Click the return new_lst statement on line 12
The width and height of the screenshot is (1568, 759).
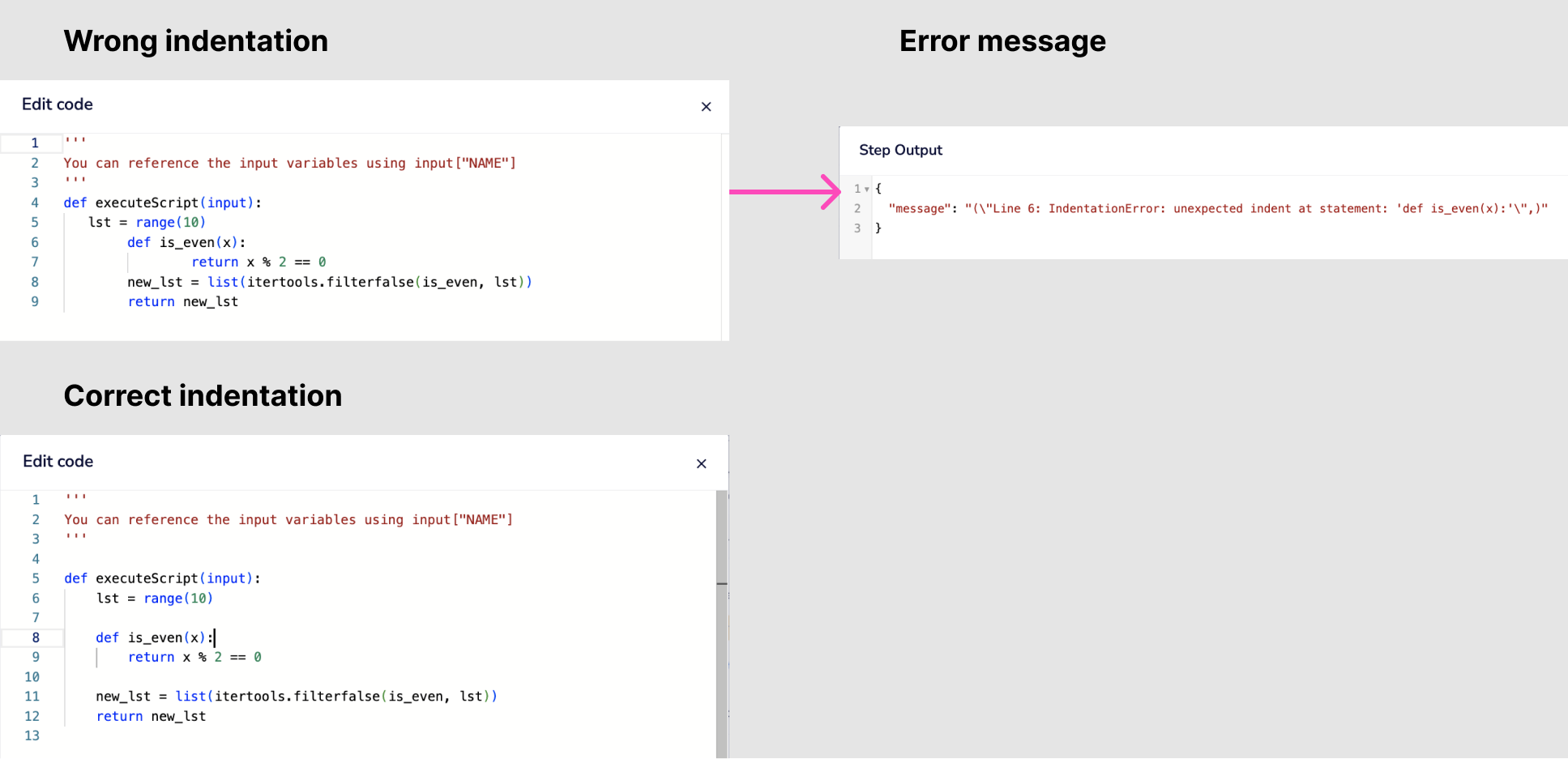tap(150, 716)
